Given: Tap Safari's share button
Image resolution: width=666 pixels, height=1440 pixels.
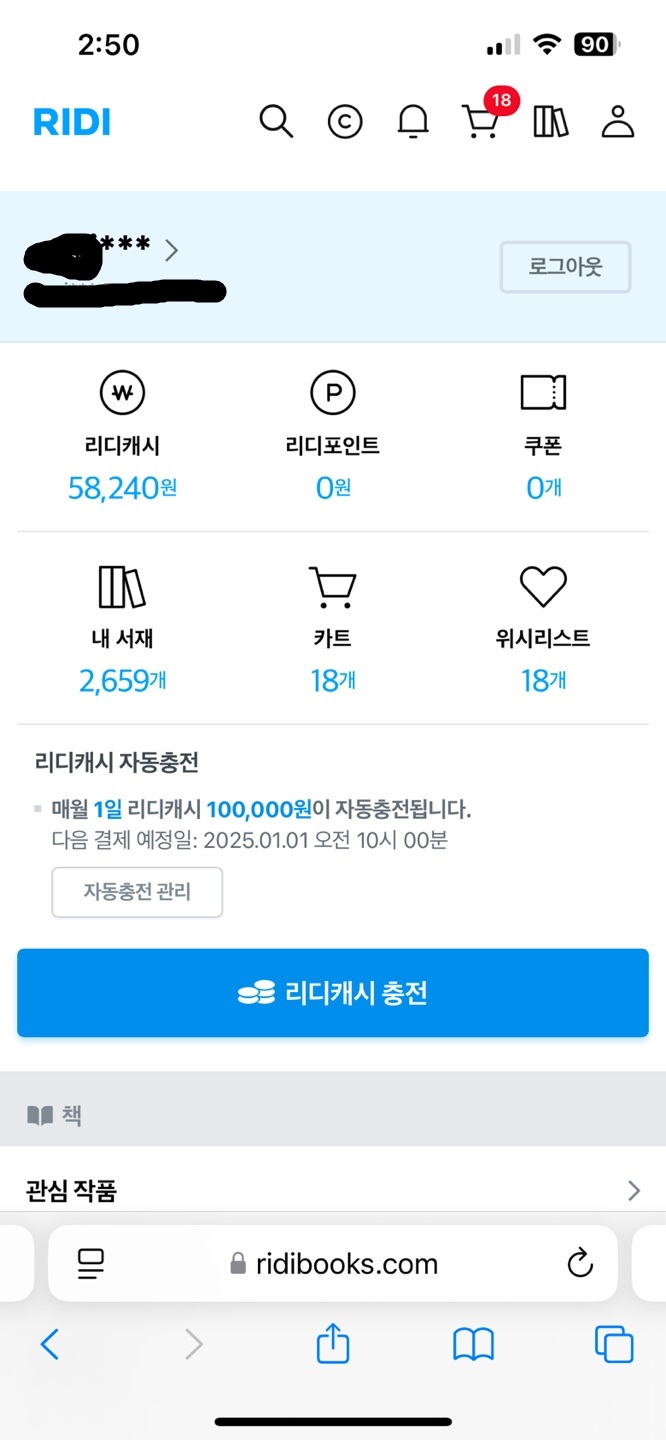Looking at the screenshot, I should click(333, 1345).
